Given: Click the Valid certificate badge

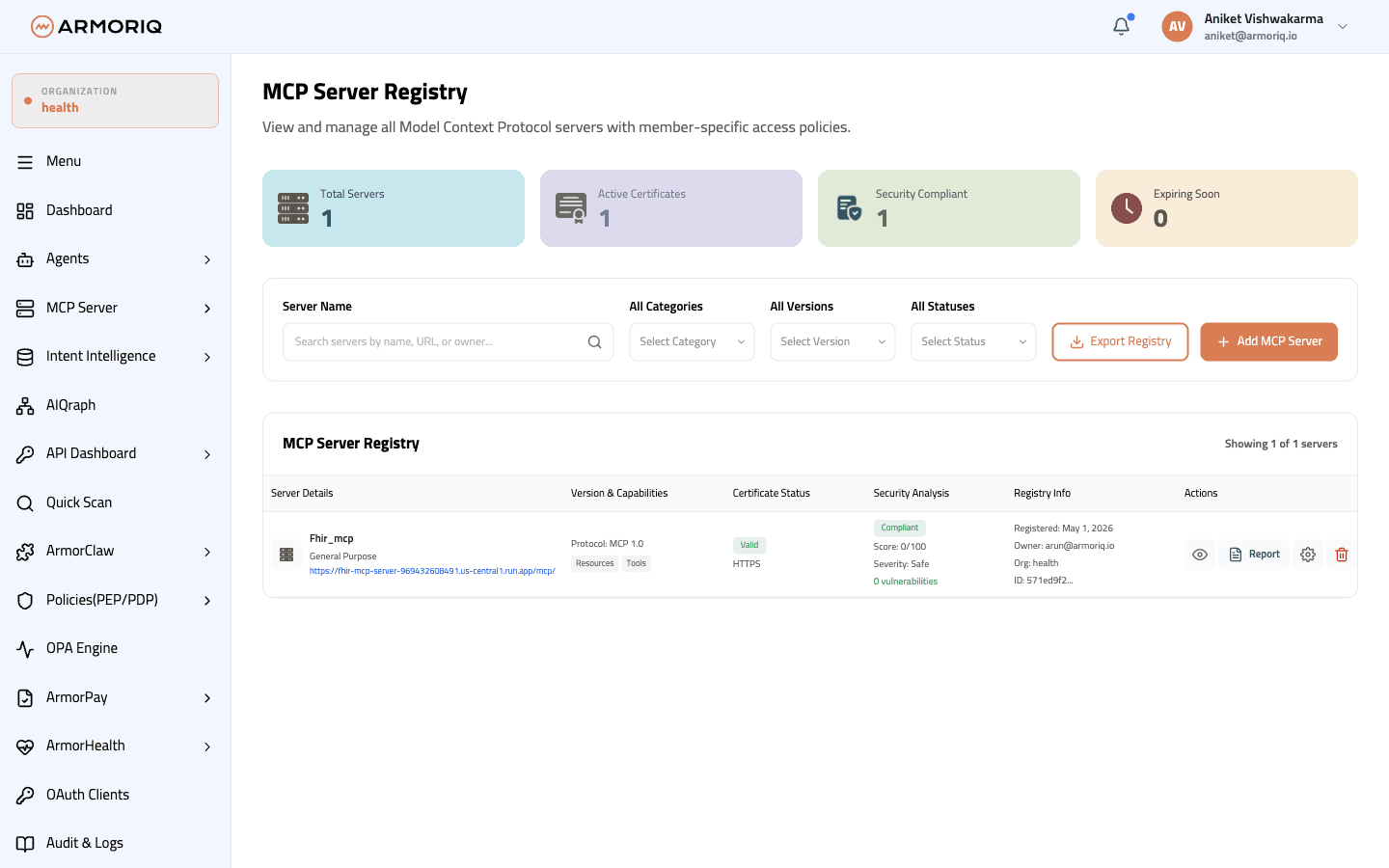Looking at the screenshot, I should (749, 545).
